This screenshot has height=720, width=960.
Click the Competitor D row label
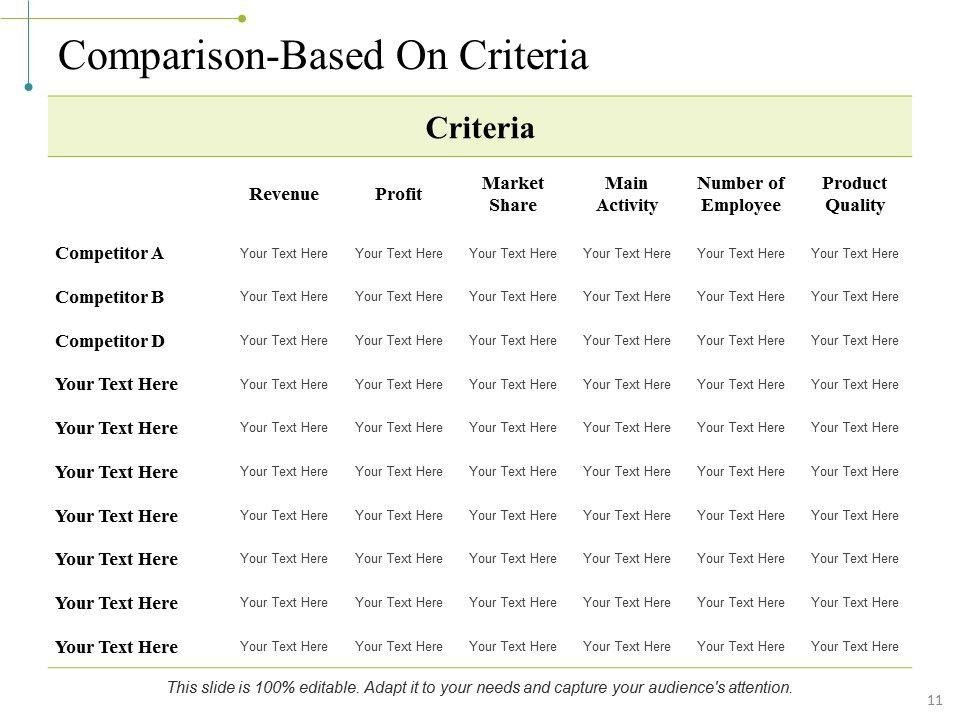click(x=110, y=341)
